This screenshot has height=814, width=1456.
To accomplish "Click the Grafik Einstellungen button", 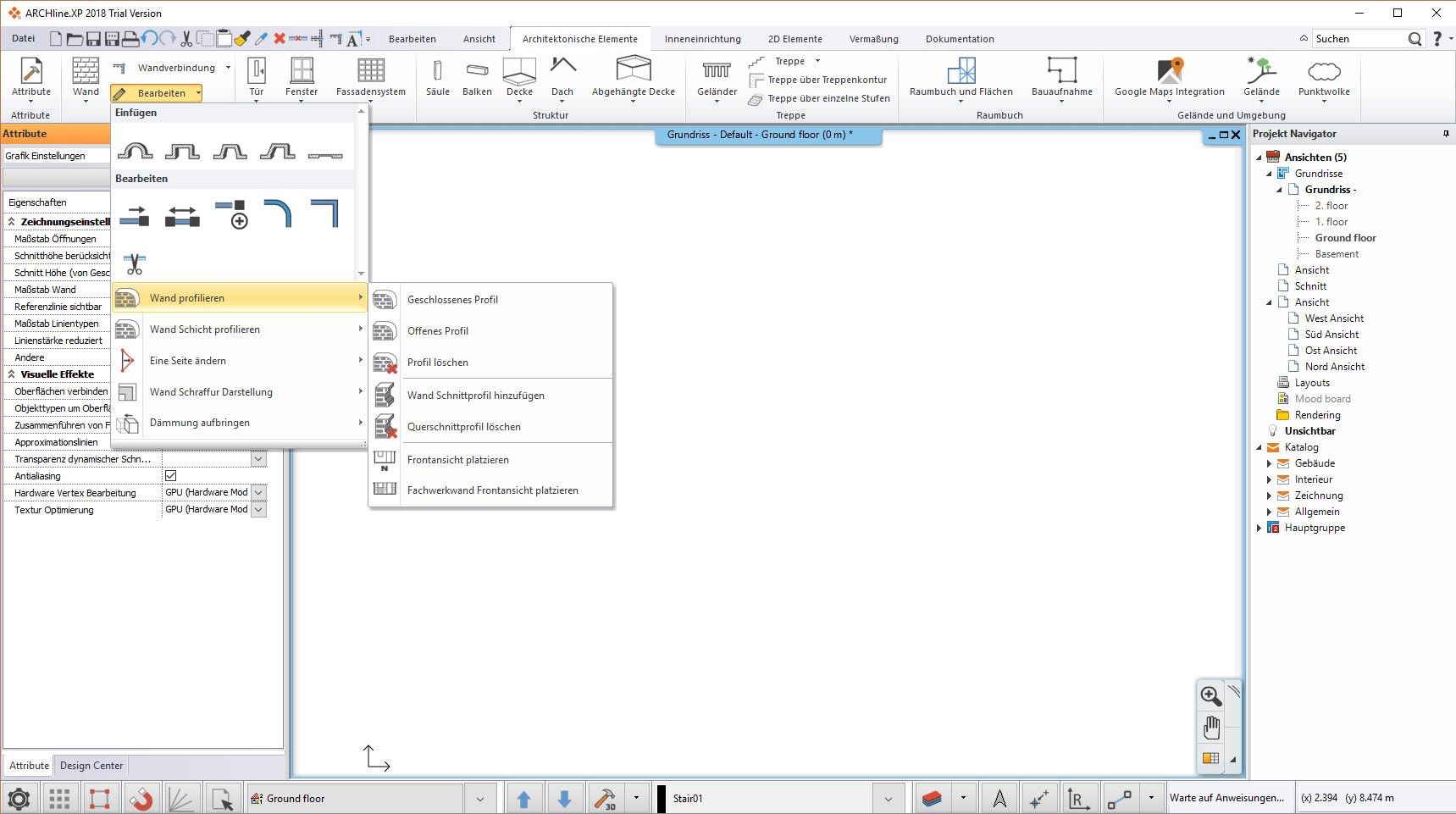I will coord(56,156).
